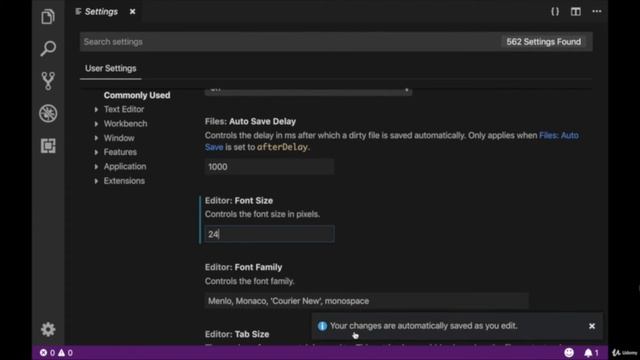Expand the Application category arrow
Screen dimensions: 640x360
(96, 167)
